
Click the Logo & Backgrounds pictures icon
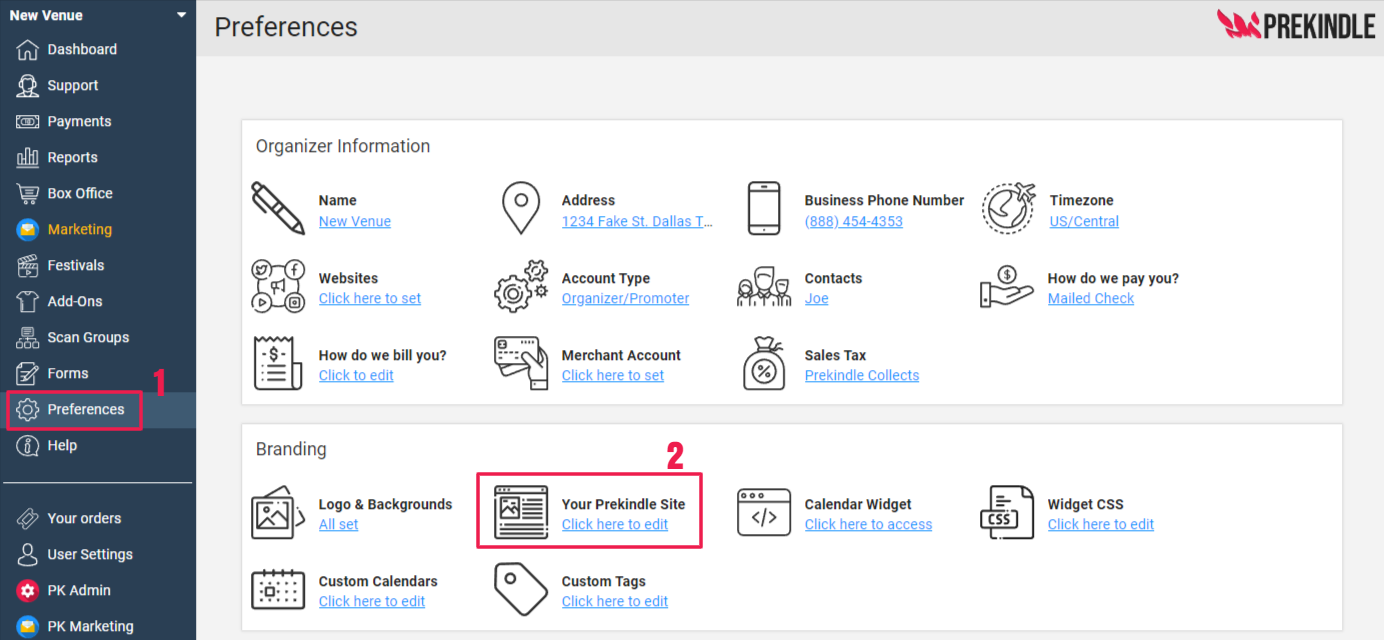coord(278,512)
